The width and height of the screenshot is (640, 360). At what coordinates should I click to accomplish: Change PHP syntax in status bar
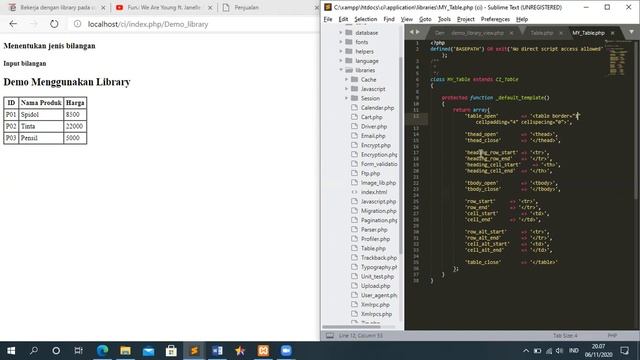click(612, 336)
